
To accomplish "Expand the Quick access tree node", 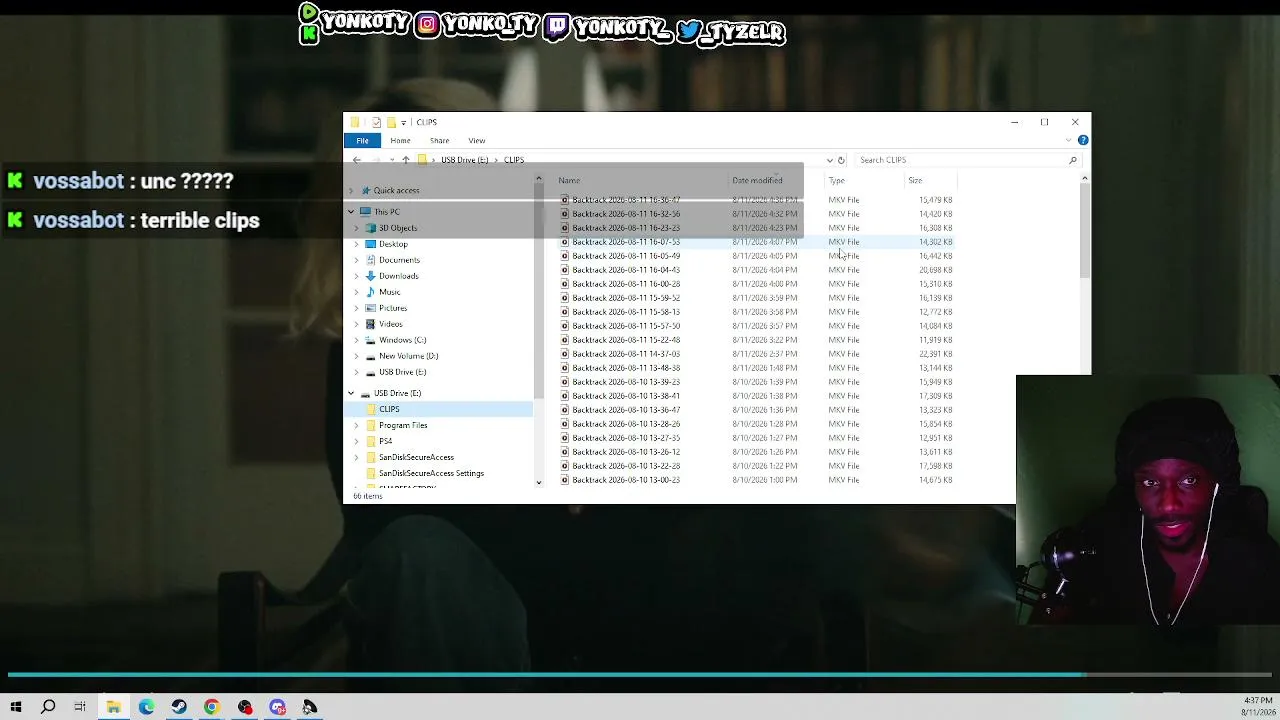I will 351,190.
